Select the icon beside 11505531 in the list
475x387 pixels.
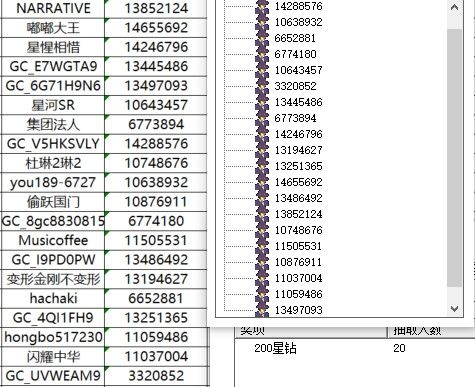(262, 246)
